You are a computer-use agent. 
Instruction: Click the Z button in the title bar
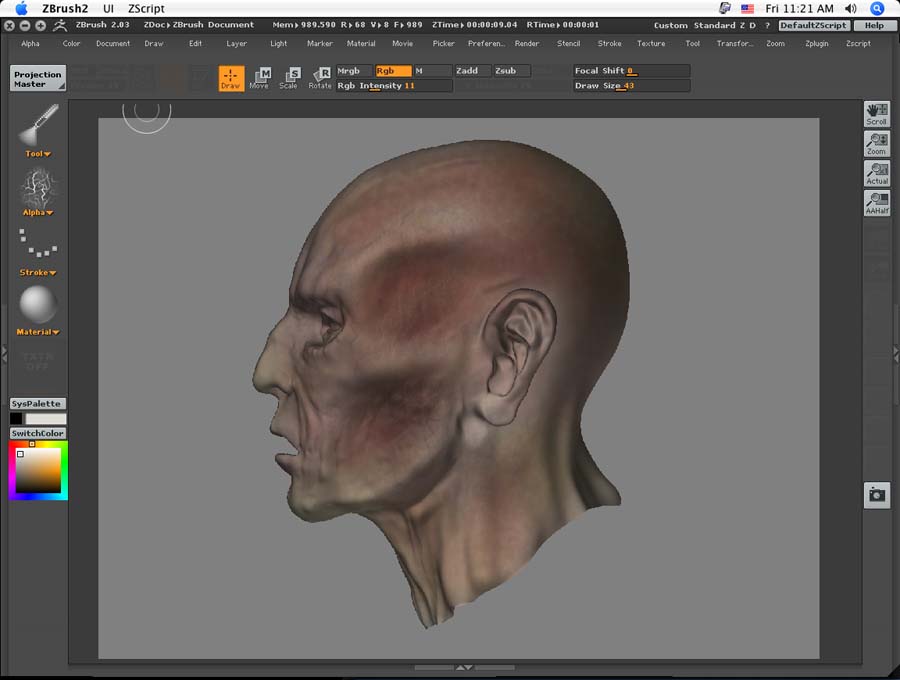(742, 25)
